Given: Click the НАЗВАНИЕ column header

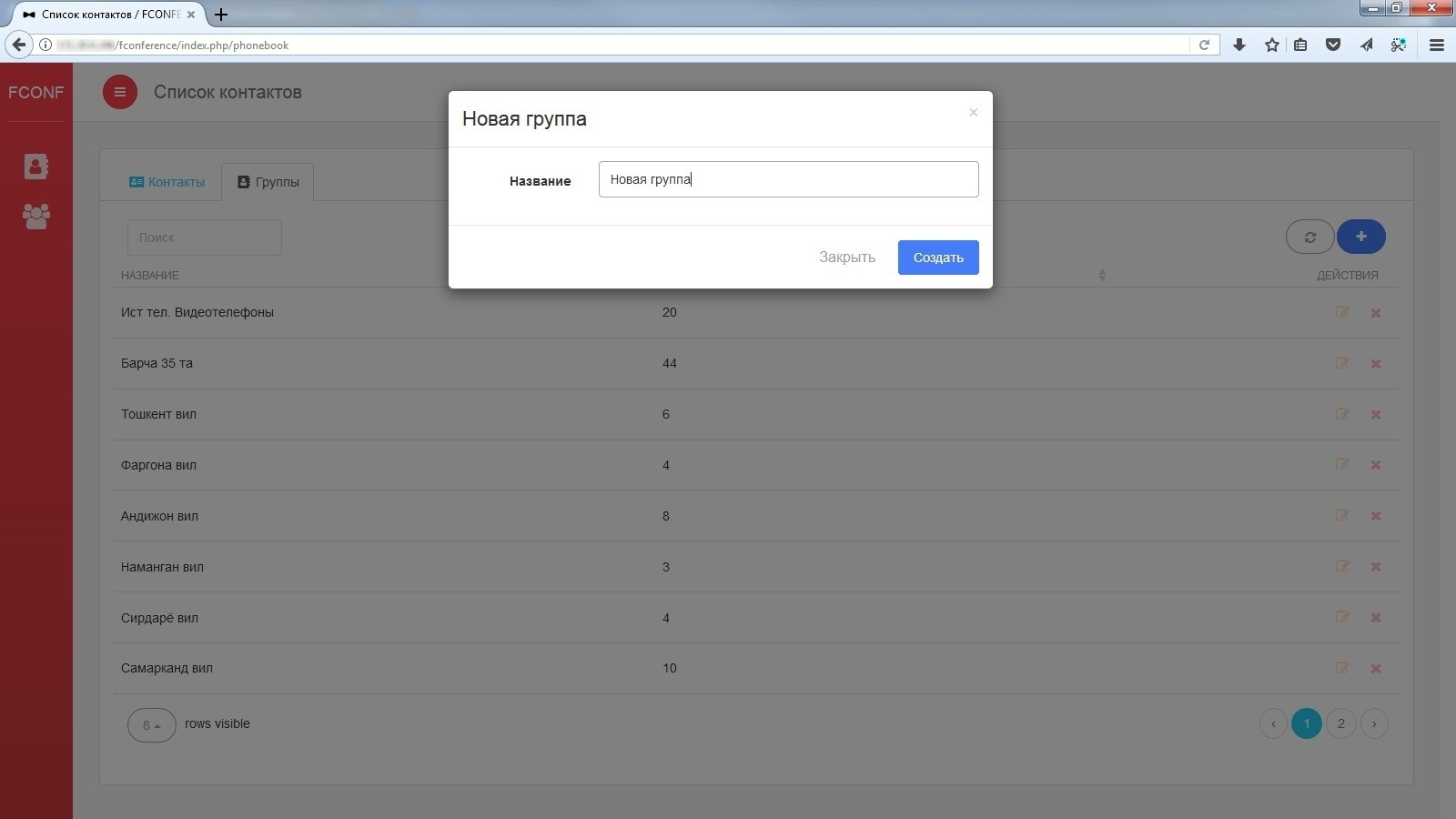Looking at the screenshot, I should [150, 275].
